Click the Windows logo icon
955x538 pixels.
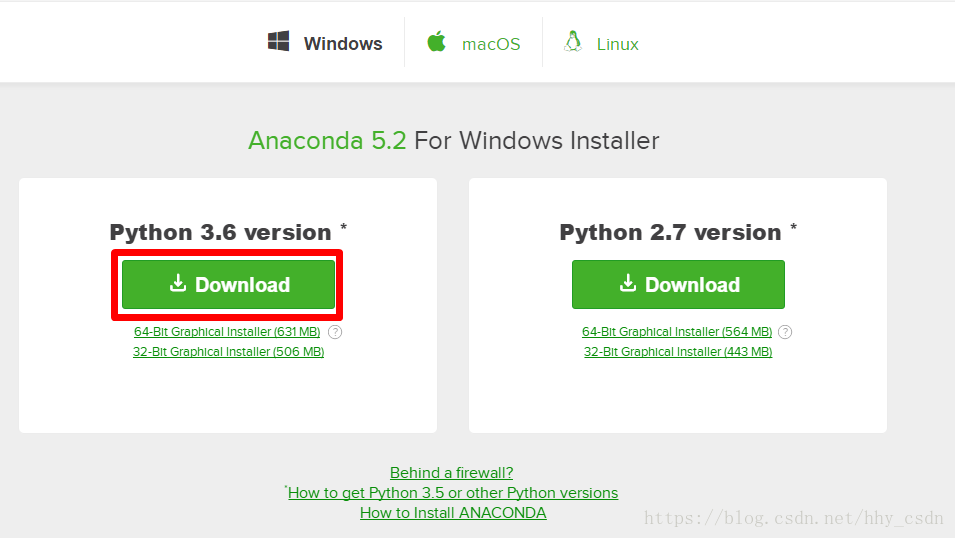coord(278,42)
